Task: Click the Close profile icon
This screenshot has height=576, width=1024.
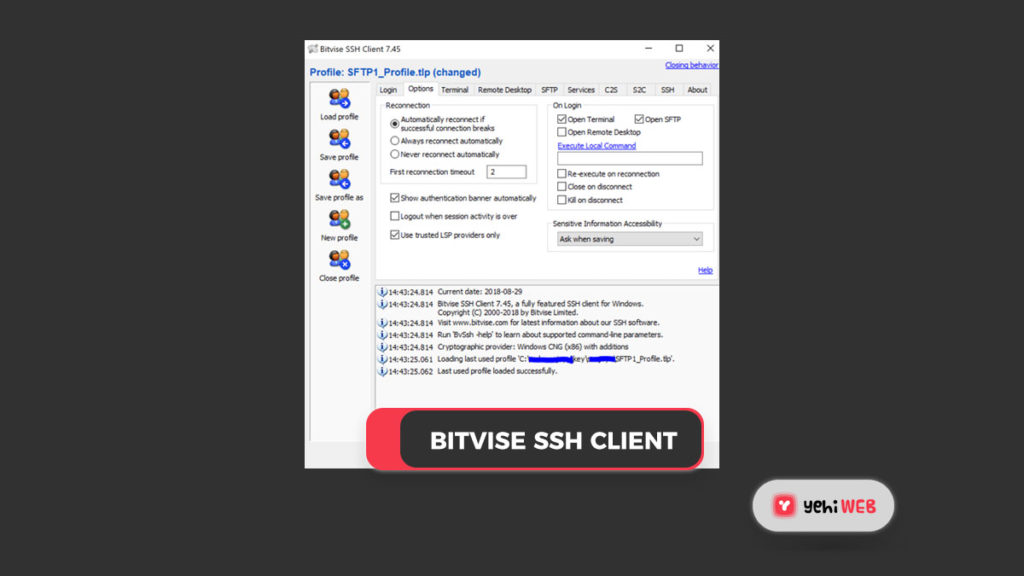Action: tap(339, 260)
